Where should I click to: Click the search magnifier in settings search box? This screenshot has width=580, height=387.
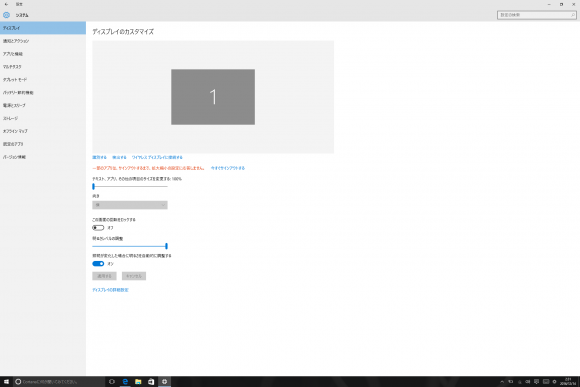(x=573, y=15)
